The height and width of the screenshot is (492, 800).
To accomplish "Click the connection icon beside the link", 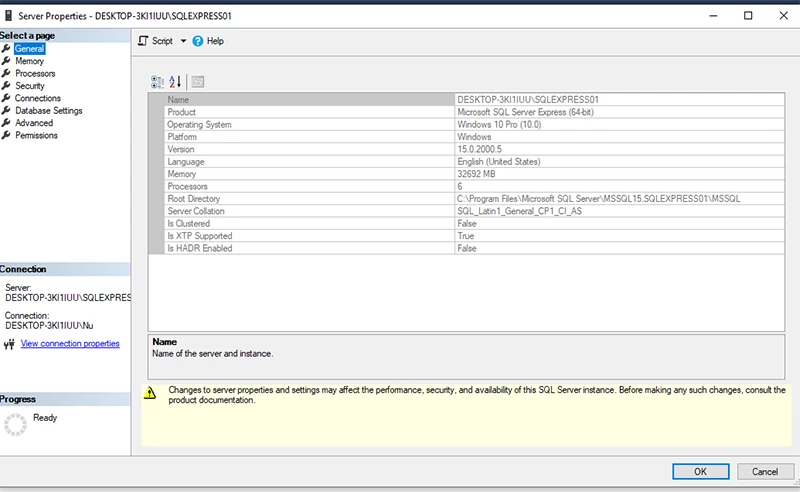I will (x=9, y=345).
